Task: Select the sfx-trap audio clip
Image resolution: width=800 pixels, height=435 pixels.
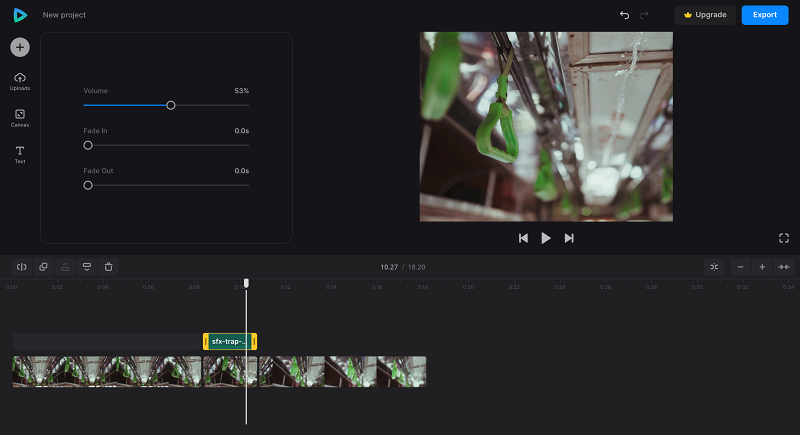Action: click(x=230, y=341)
